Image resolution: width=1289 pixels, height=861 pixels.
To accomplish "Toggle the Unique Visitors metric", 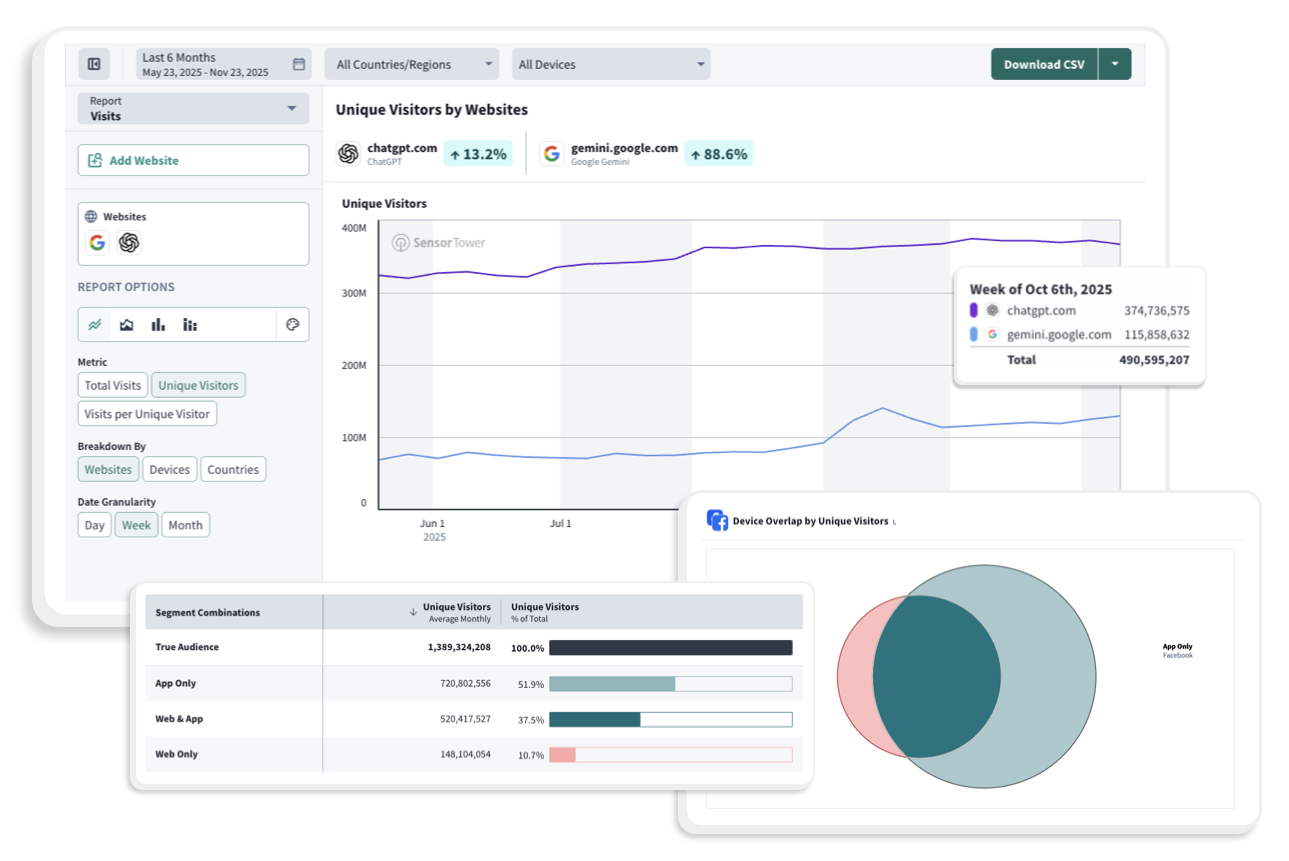I will [x=198, y=385].
